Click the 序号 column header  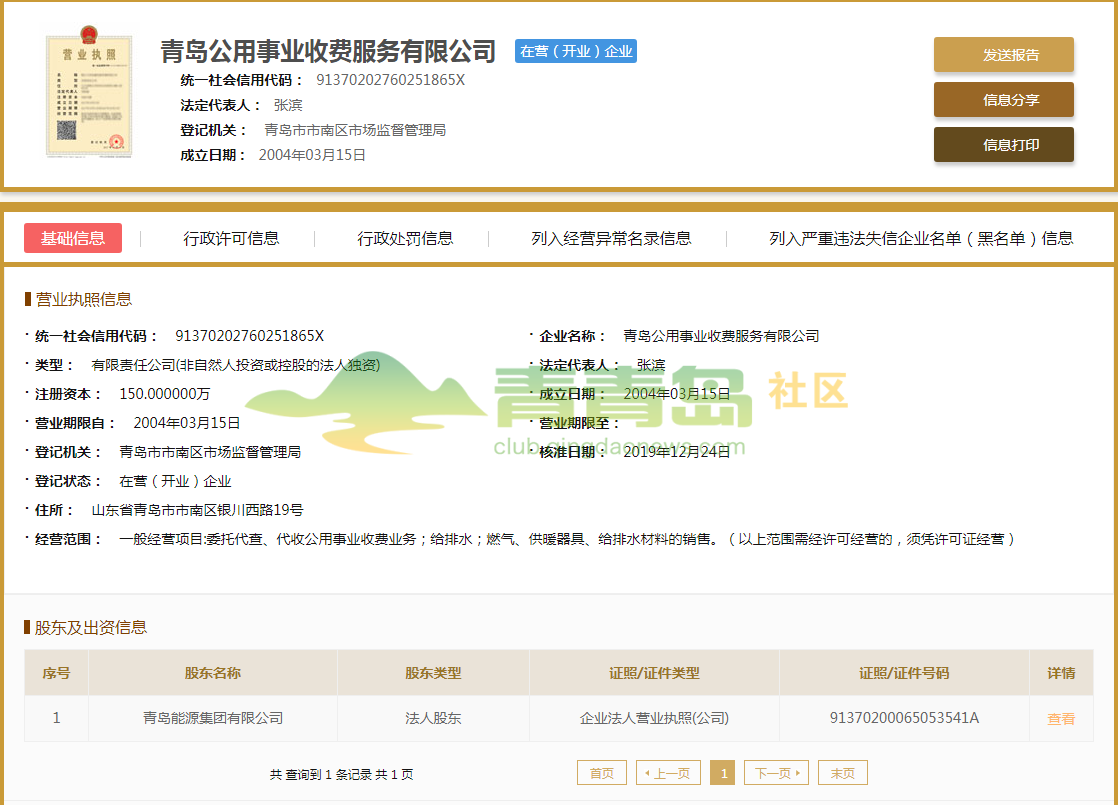56,673
